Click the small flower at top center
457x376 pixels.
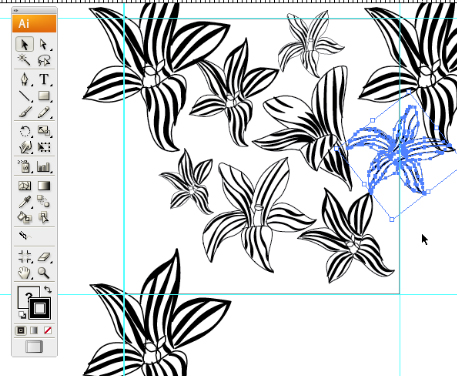pos(310,43)
